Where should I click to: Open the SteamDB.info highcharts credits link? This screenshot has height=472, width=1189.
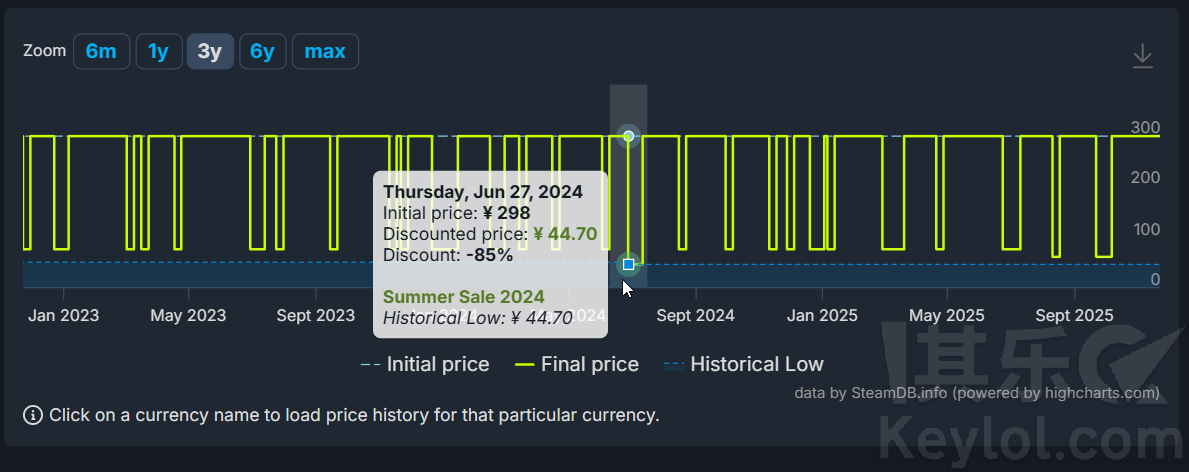click(x=977, y=393)
